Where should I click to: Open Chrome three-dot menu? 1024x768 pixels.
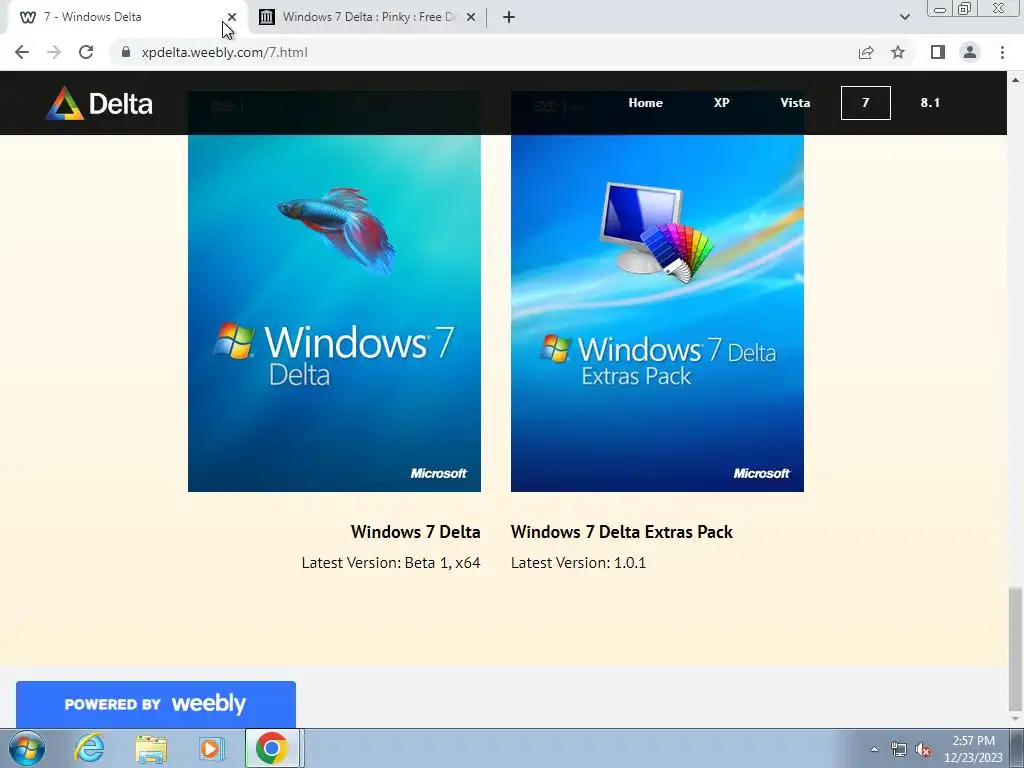tap(1002, 52)
